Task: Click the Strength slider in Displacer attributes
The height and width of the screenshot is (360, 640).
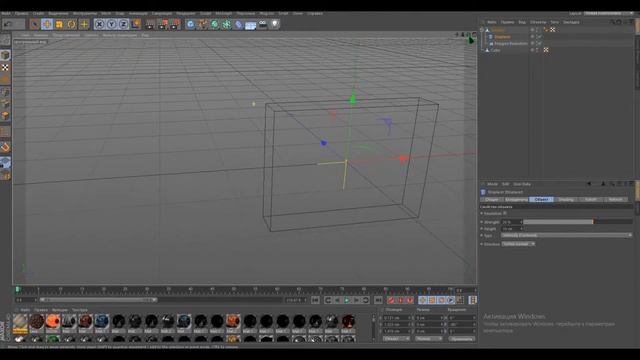Action: coord(578,222)
